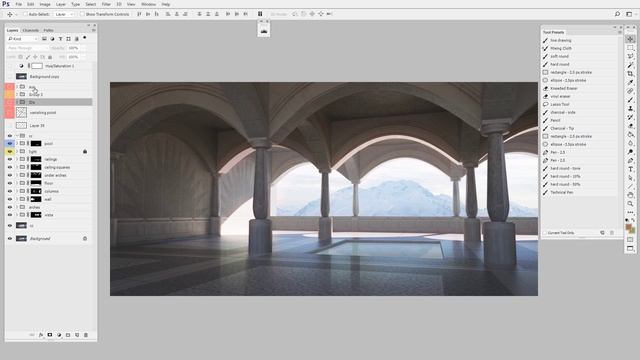Delete layer using the trash icon

(86, 335)
